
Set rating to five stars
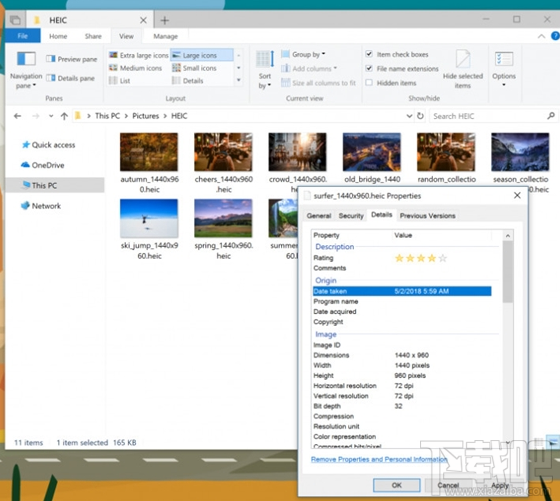point(442,258)
